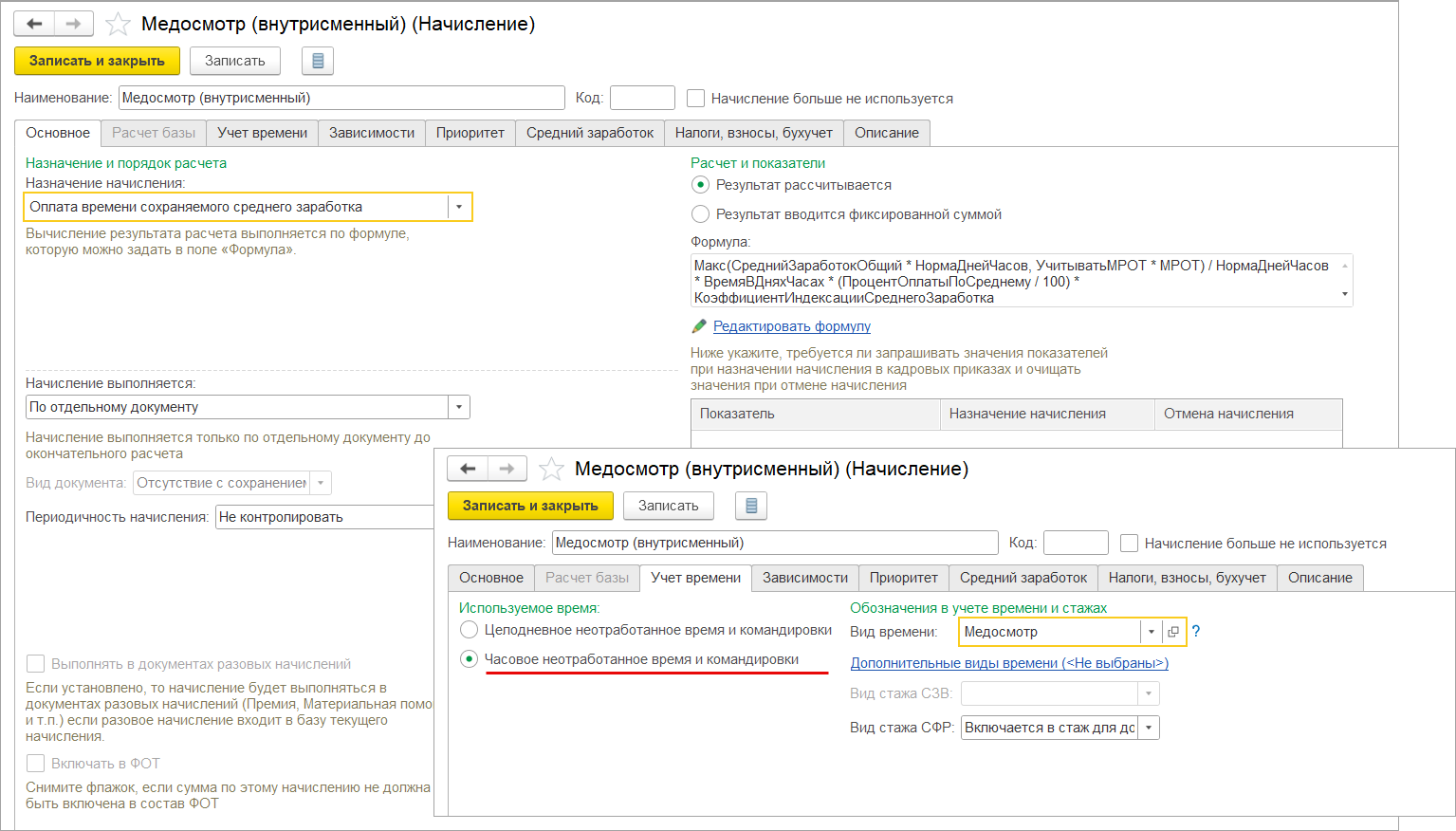Switch to Средний заработок tab in upper window

(x=589, y=133)
